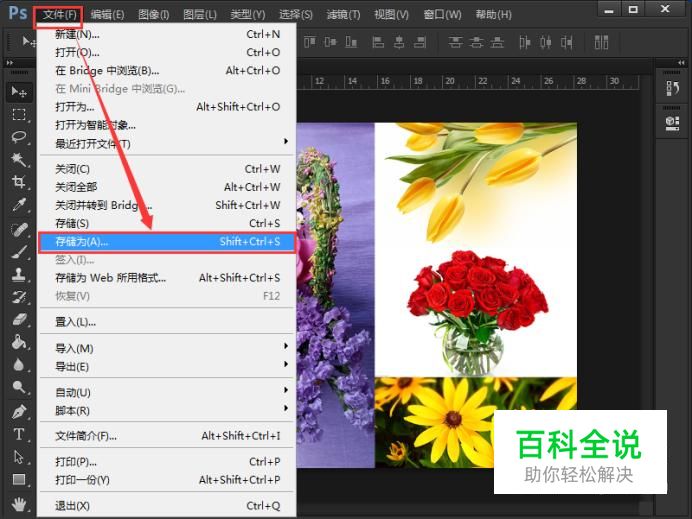This screenshot has height=519, width=692.
Task: Open the 图像(I) menu
Action: pos(153,15)
